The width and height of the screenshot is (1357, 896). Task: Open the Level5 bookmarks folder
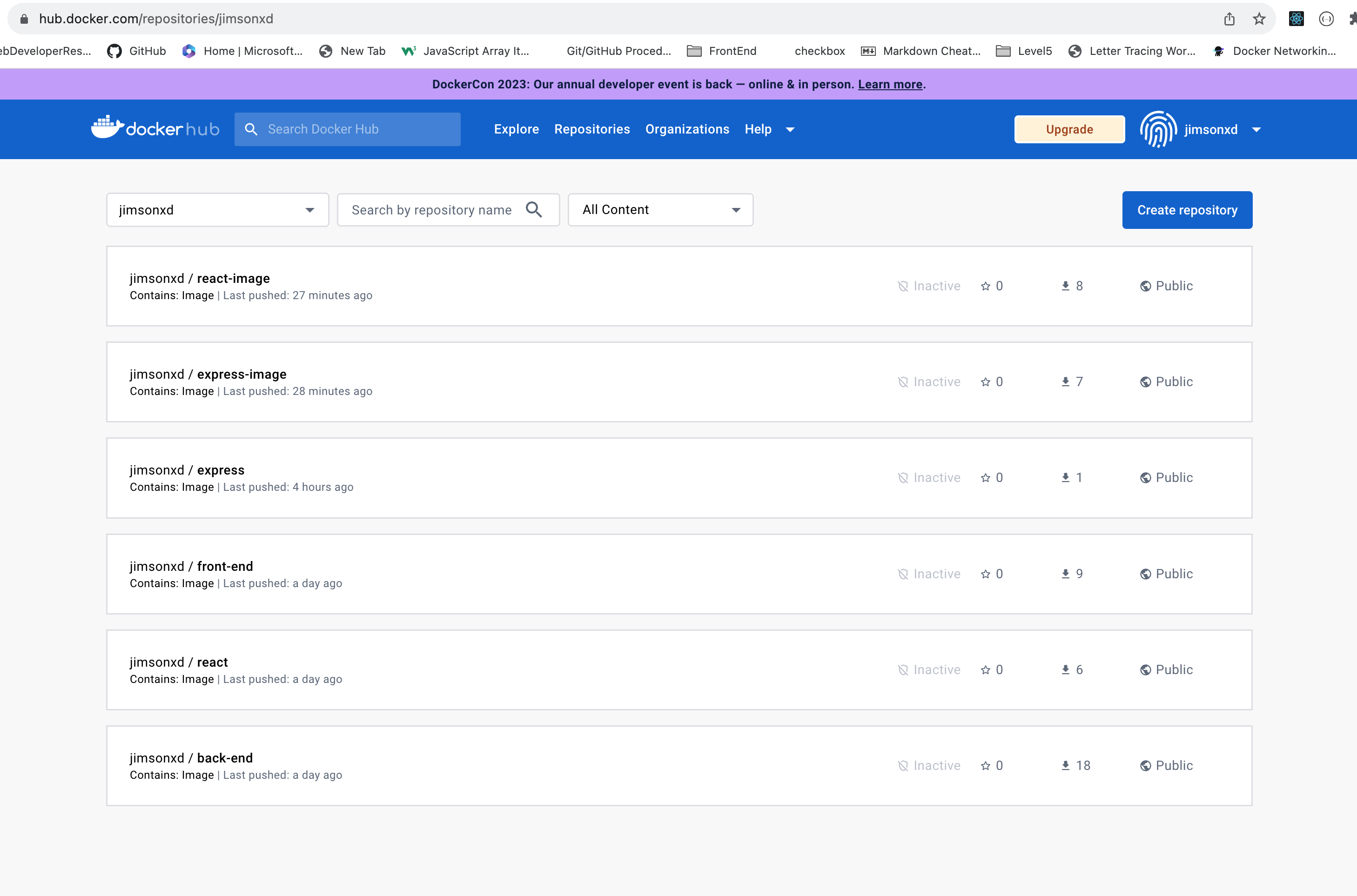point(1024,51)
